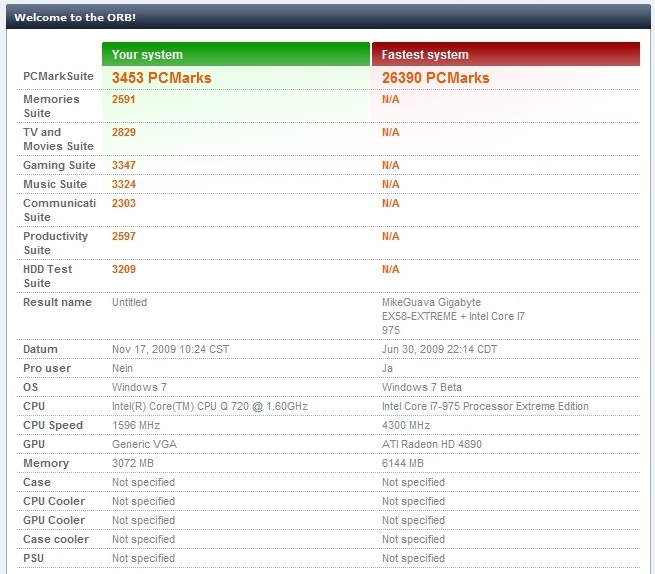655x574 pixels.
Task: Select the CPU speed '4300 MHz'
Action: click(x=406, y=425)
